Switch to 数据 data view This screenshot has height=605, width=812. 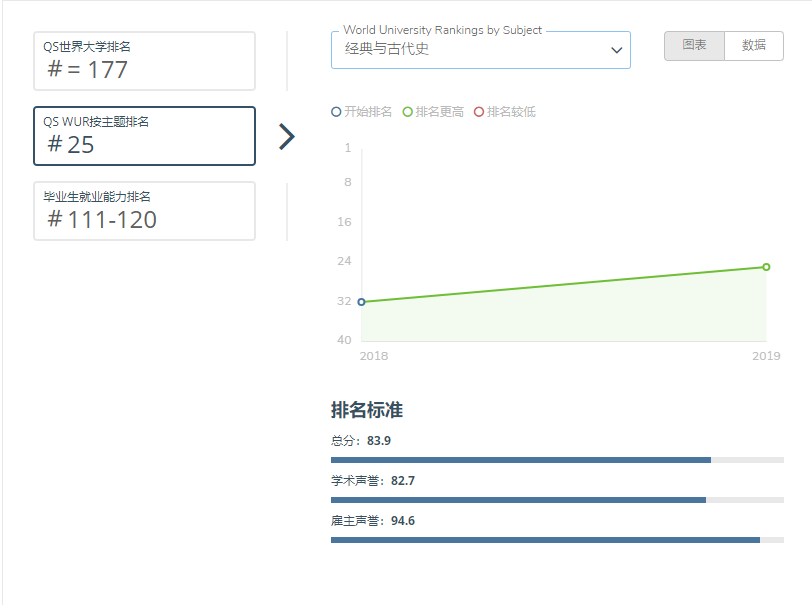[x=754, y=46]
